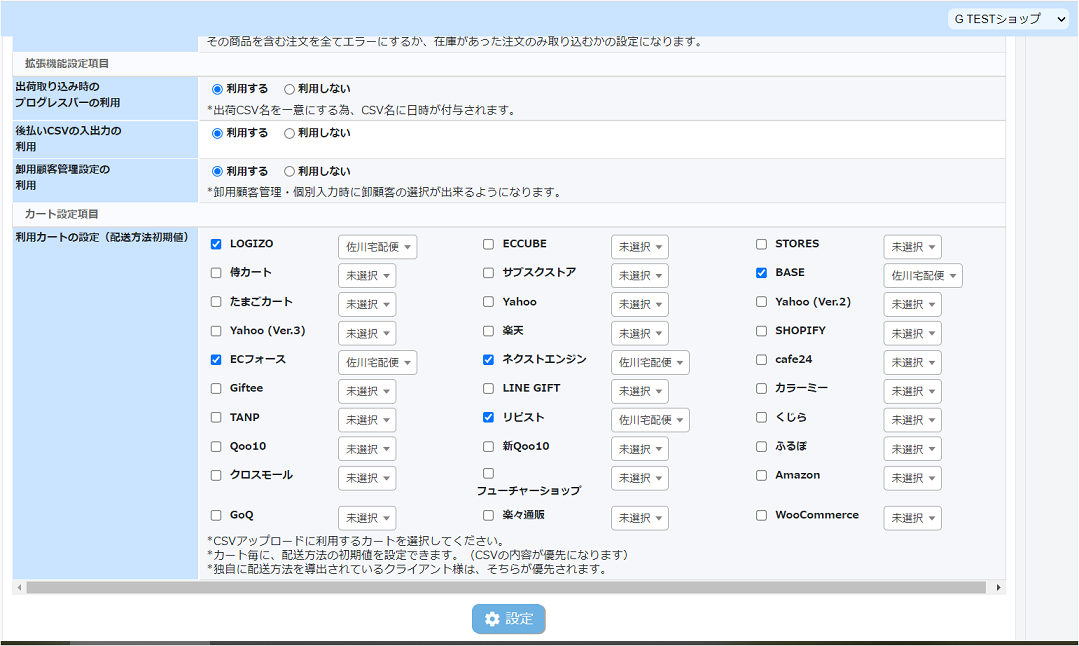Check the 楽々通販 checkbox
This screenshot has height=646, width=1079.
pyautogui.click(x=489, y=515)
